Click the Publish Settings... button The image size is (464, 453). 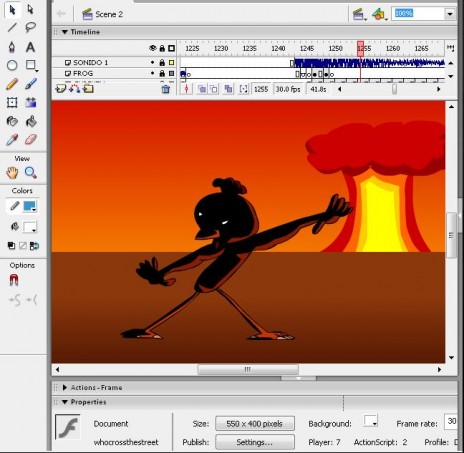255,442
